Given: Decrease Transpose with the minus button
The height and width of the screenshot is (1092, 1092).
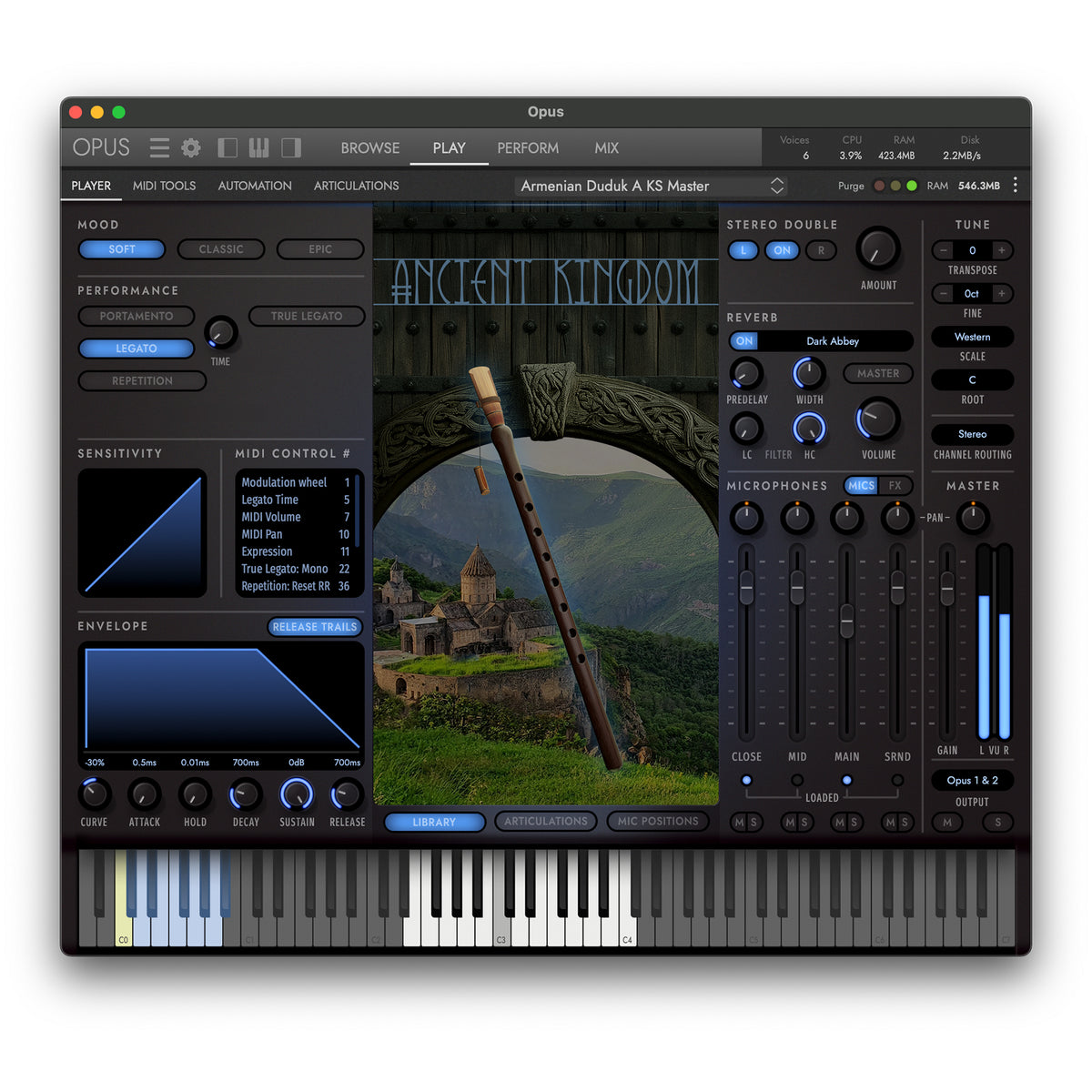Looking at the screenshot, I should pyautogui.click(x=944, y=250).
